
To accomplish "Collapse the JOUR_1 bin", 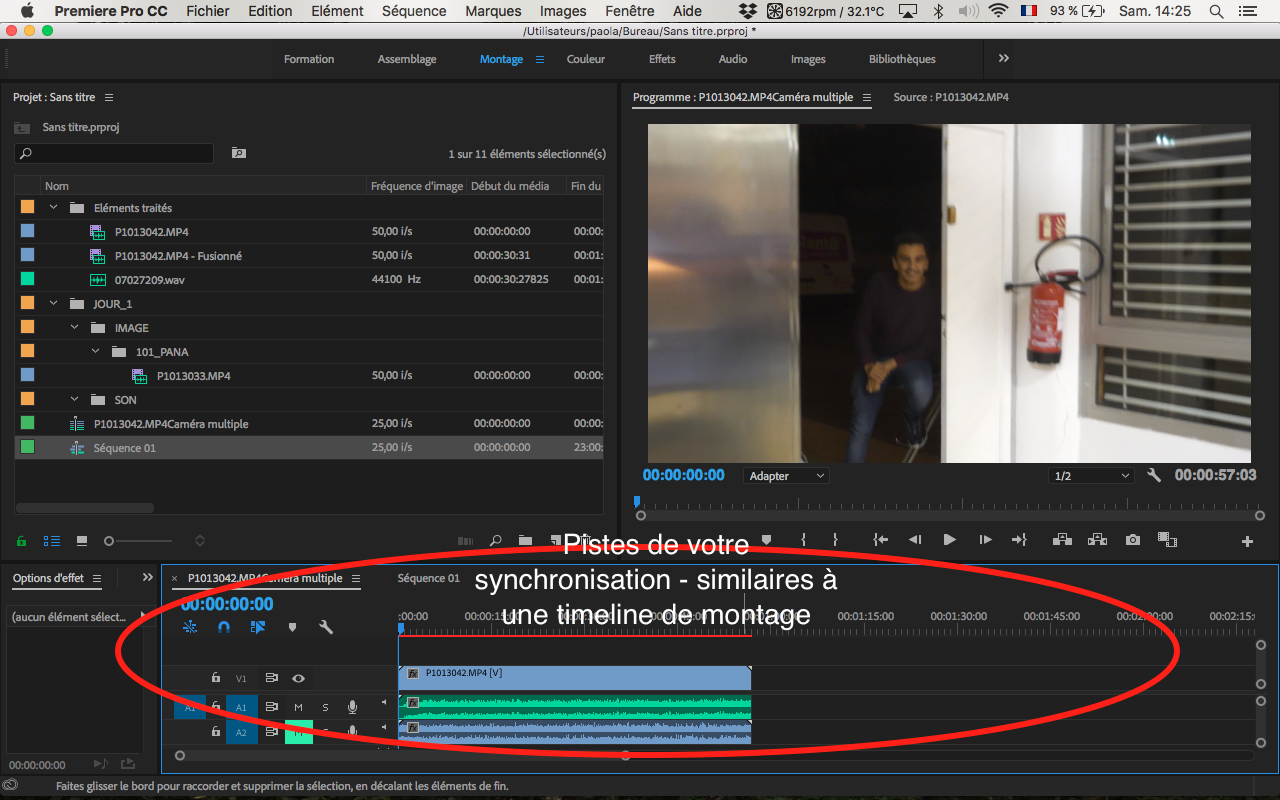I will coord(54,304).
